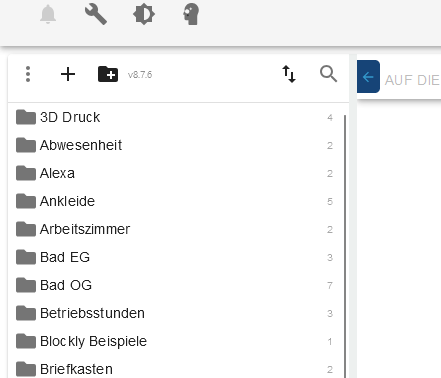Open the wrench settings icon
Image resolution: width=441 pixels, height=378 pixels.
pos(96,14)
